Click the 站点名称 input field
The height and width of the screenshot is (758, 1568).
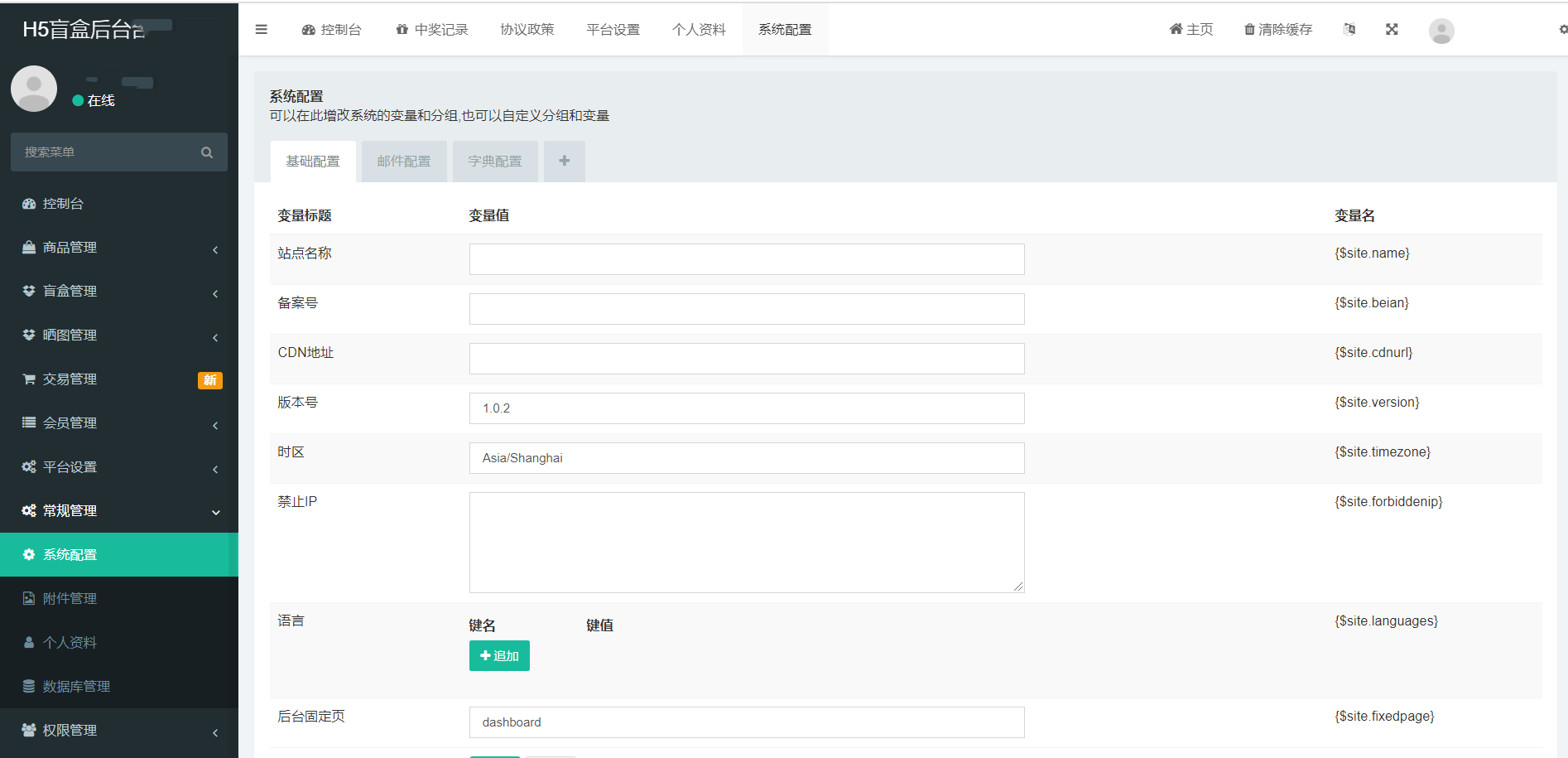pyautogui.click(x=746, y=259)
